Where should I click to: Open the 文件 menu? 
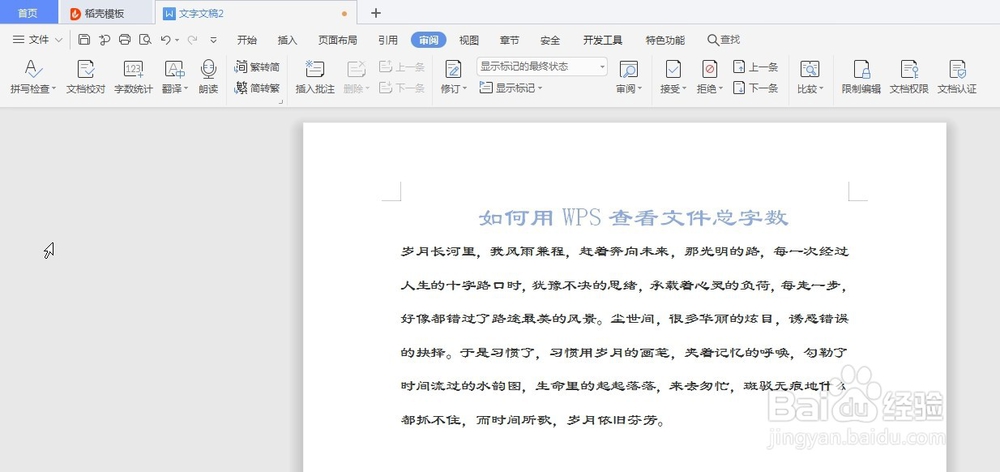click(38, 40)
